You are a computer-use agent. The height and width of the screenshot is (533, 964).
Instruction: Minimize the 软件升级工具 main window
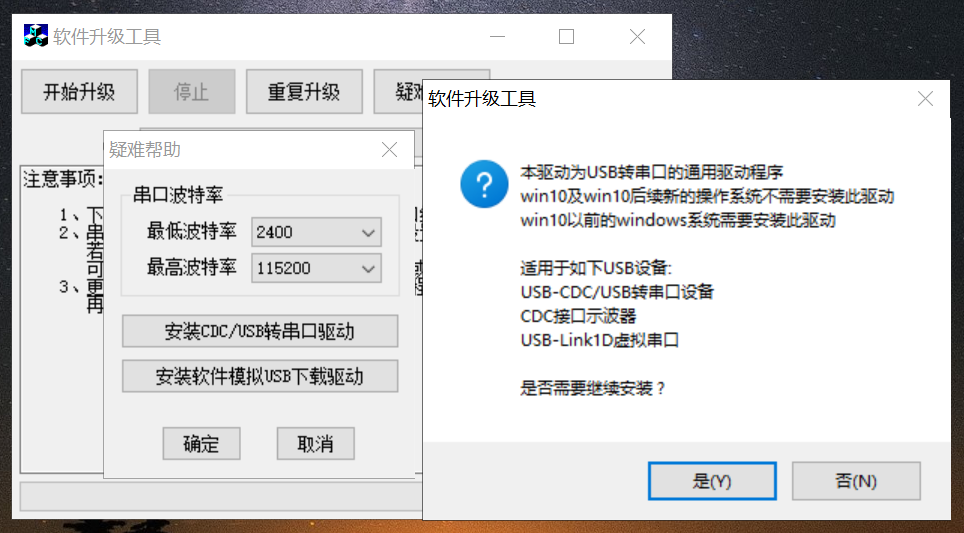[497, 37]
